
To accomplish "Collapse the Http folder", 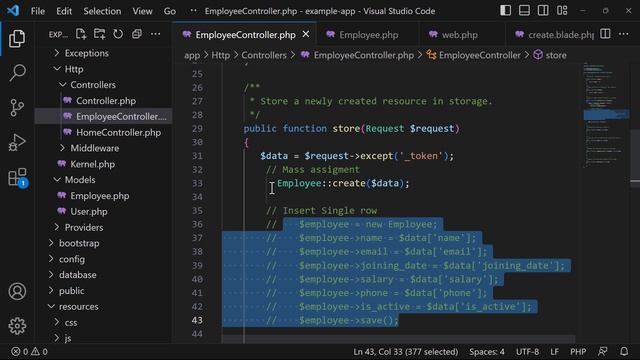I will [x=74, y=69].
